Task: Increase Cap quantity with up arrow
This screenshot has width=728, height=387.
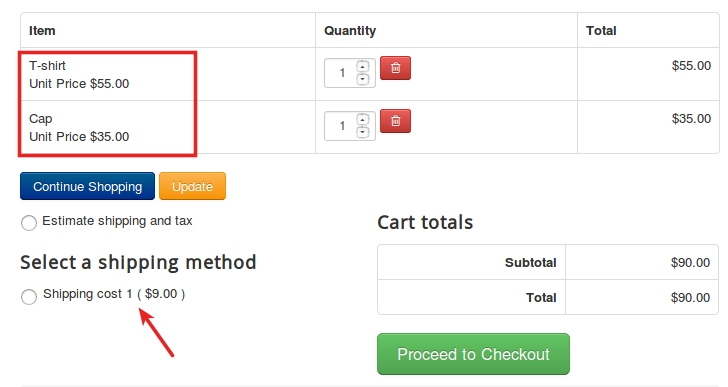Action: (x=363, y=119)
